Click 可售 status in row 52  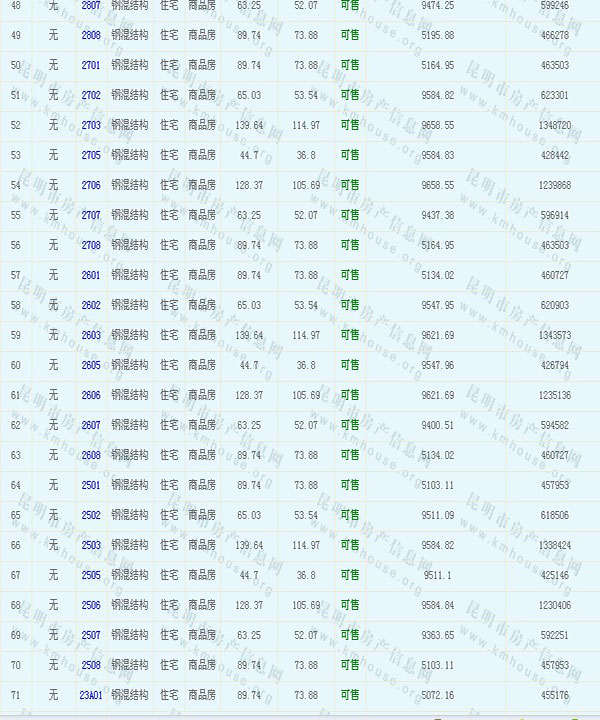click(x=350, y=125)
